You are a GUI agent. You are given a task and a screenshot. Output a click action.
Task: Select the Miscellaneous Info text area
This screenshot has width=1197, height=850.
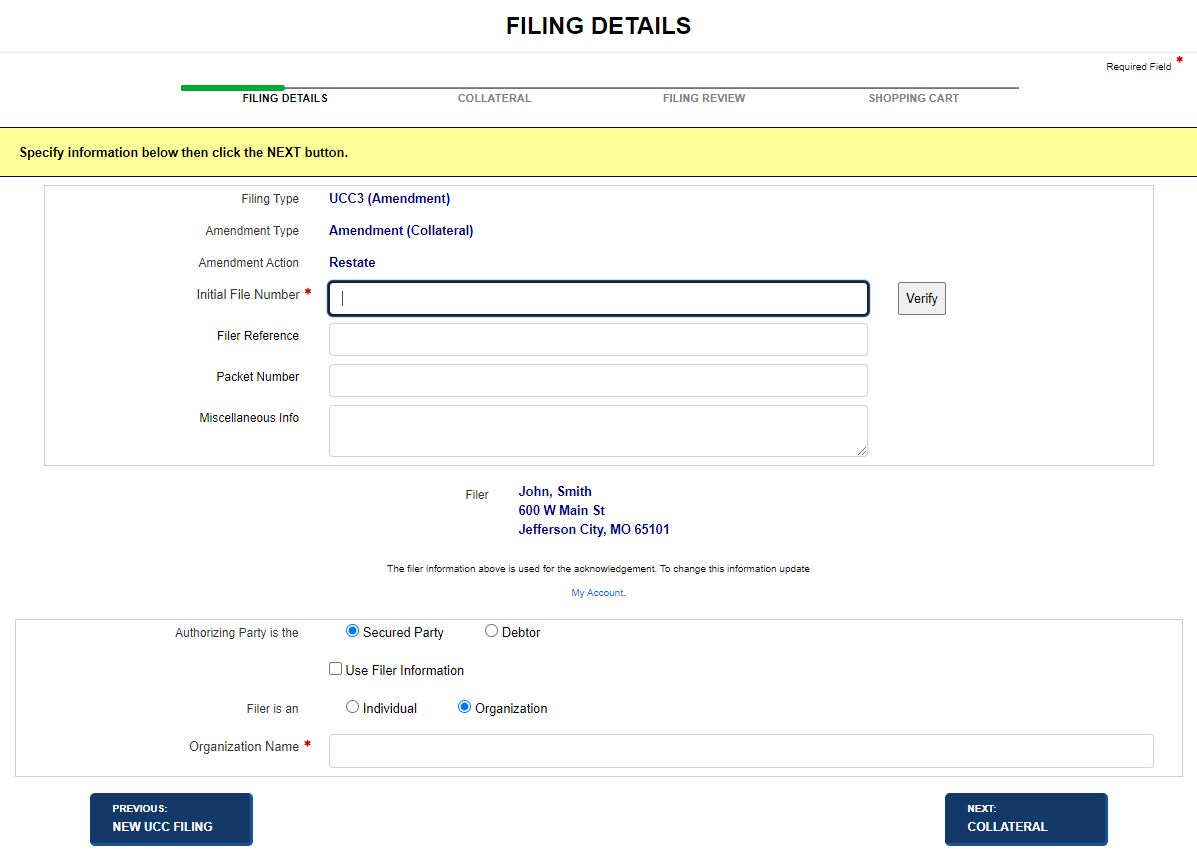click(x=597, y=428)
